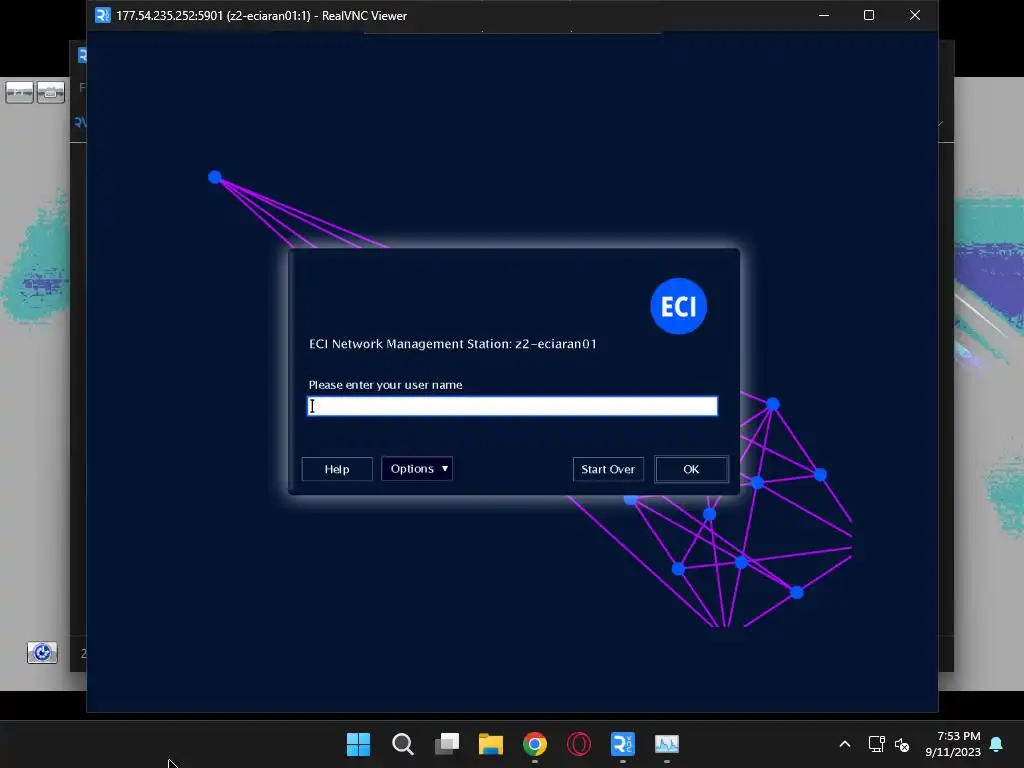Click the round blue icon in background window

pos(42,652)
